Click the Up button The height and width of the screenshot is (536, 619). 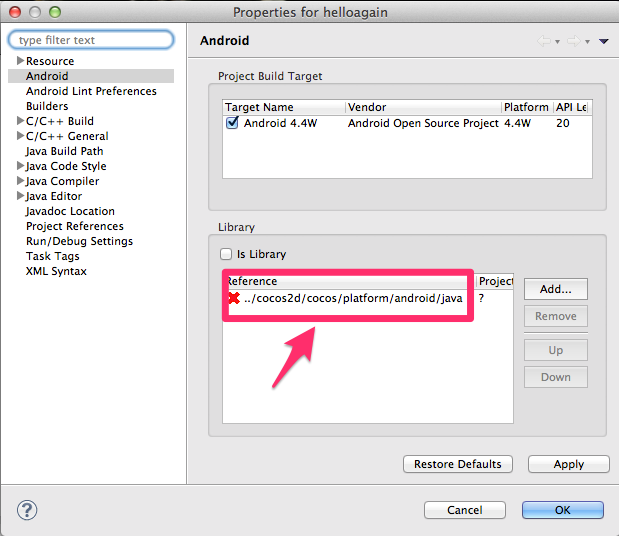click(555, 350)
